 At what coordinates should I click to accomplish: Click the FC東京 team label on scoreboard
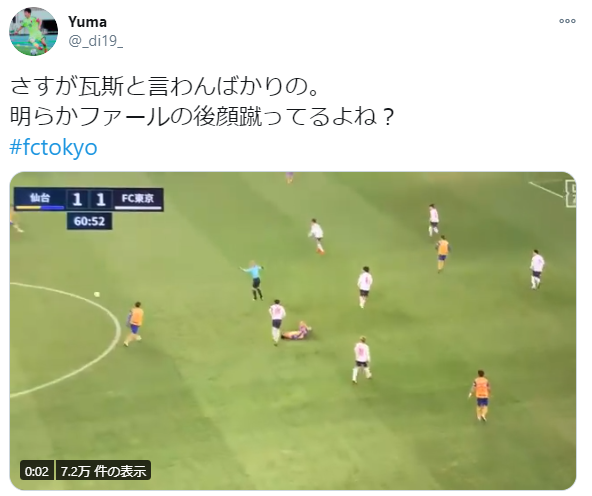[x=138, y=199]
